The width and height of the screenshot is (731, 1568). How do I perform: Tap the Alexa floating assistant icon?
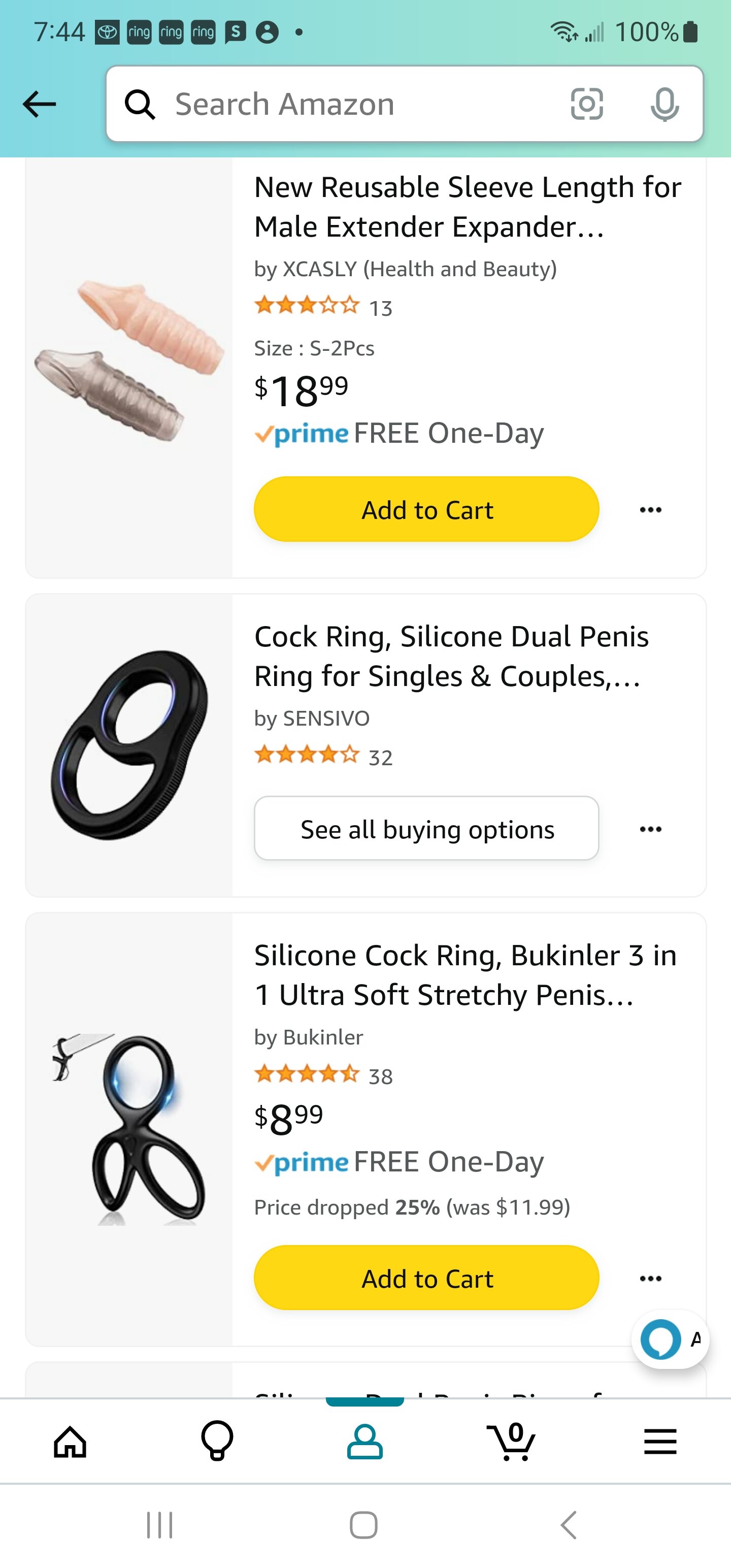coord(661,1340)
